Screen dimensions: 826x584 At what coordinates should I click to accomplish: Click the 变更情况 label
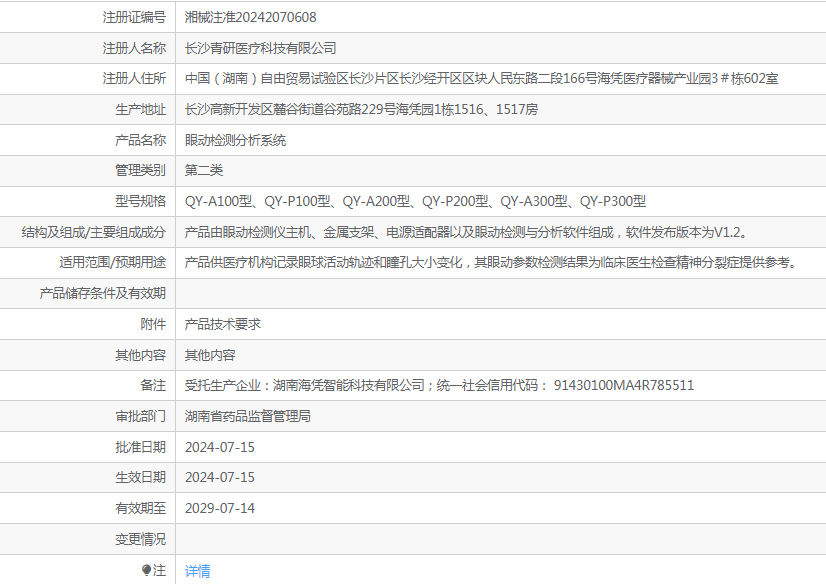click(x=141, y=539)
